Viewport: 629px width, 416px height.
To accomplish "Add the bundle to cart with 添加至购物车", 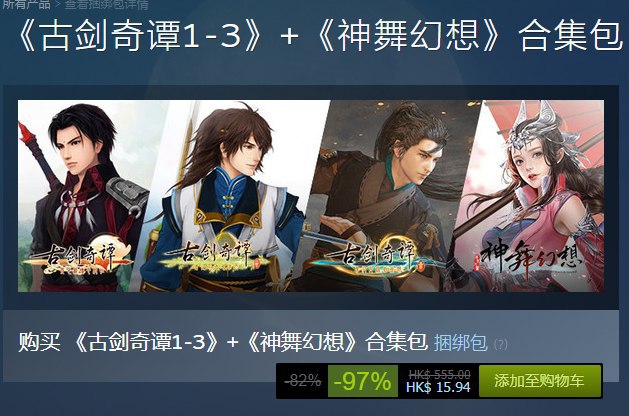I will pos(540,381).
